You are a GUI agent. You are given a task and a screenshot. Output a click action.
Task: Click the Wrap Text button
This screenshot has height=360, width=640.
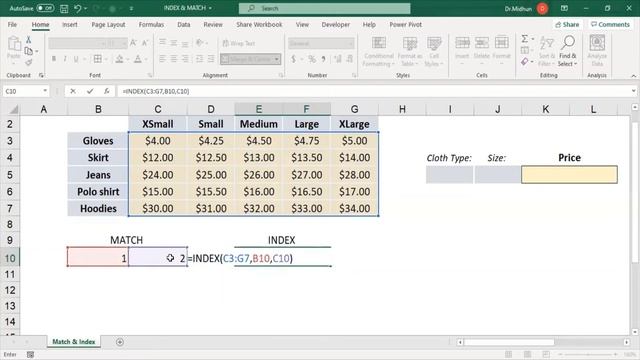pos(239,43)
